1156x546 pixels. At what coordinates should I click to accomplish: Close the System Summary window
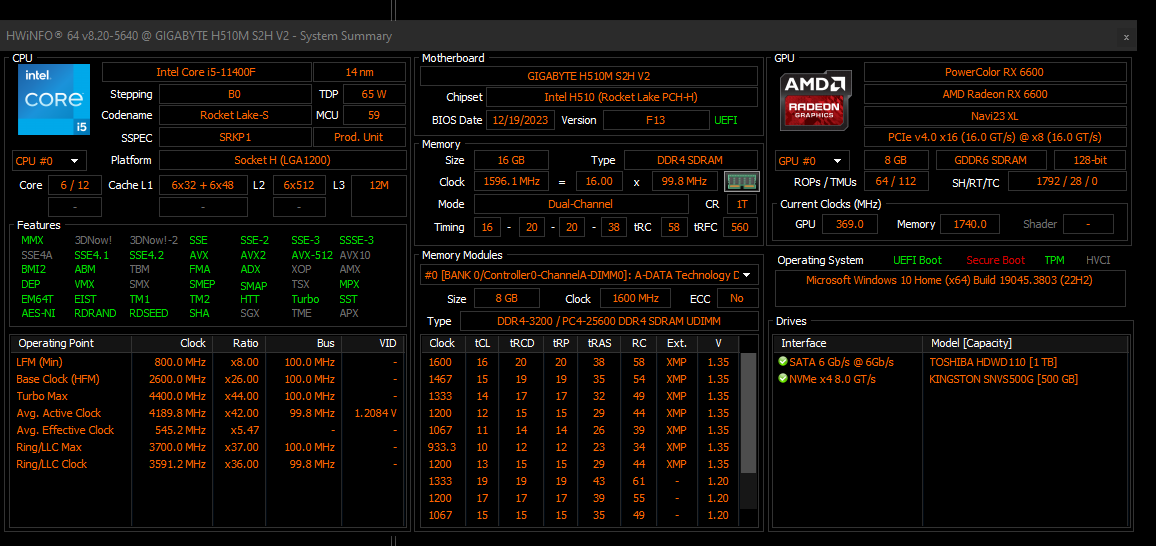(1126, 36)
